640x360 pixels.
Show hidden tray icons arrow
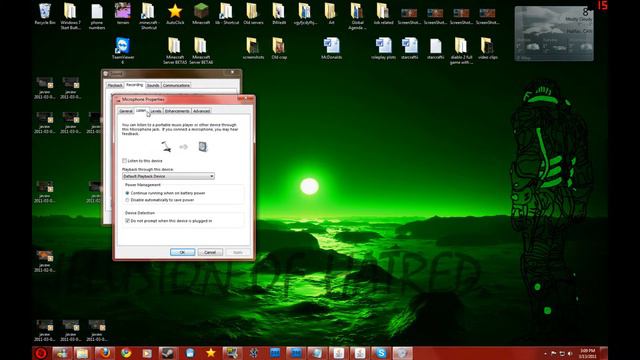tap(545, 353)
